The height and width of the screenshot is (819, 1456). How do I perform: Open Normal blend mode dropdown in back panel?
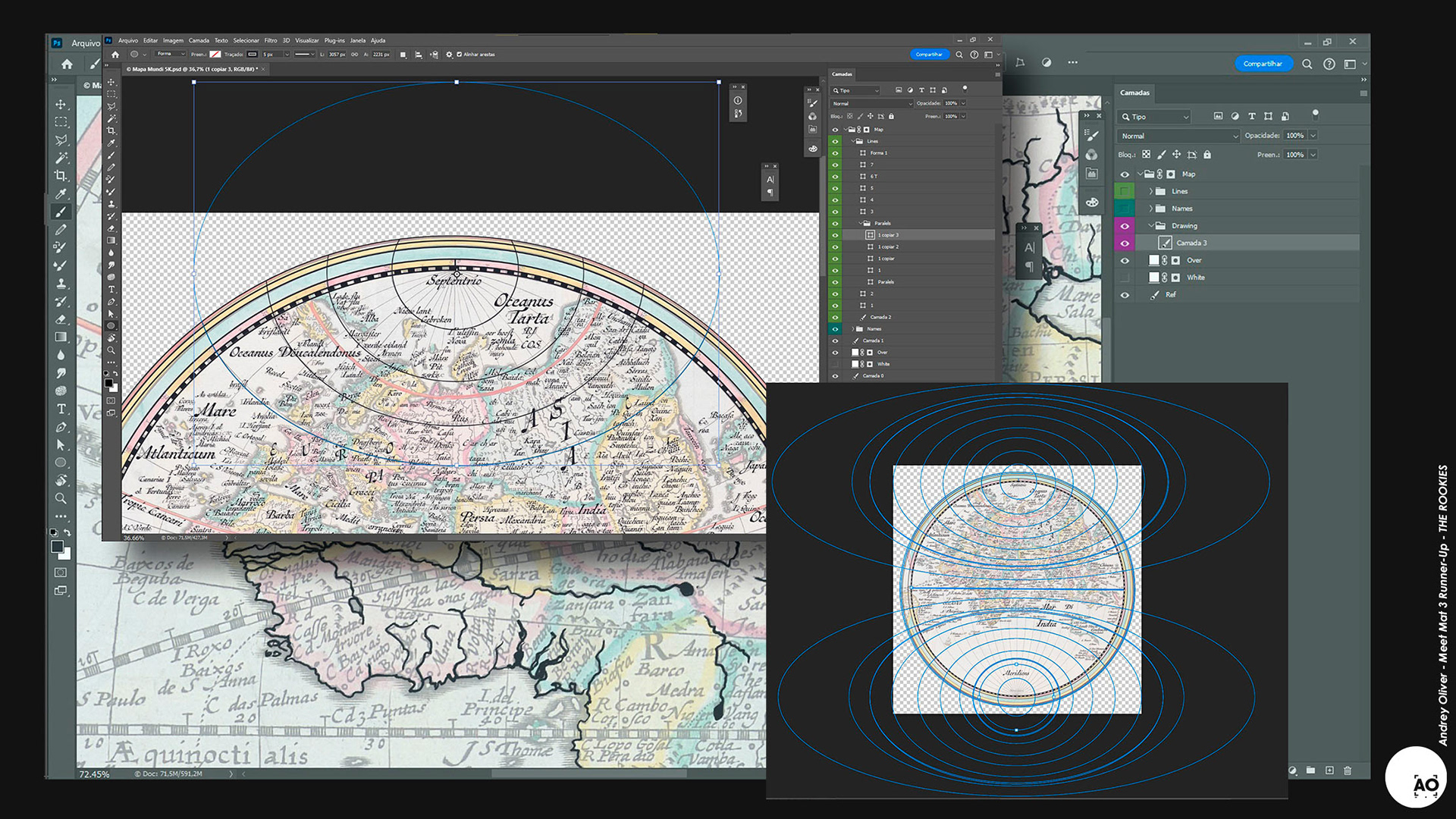coord(1178,136)
